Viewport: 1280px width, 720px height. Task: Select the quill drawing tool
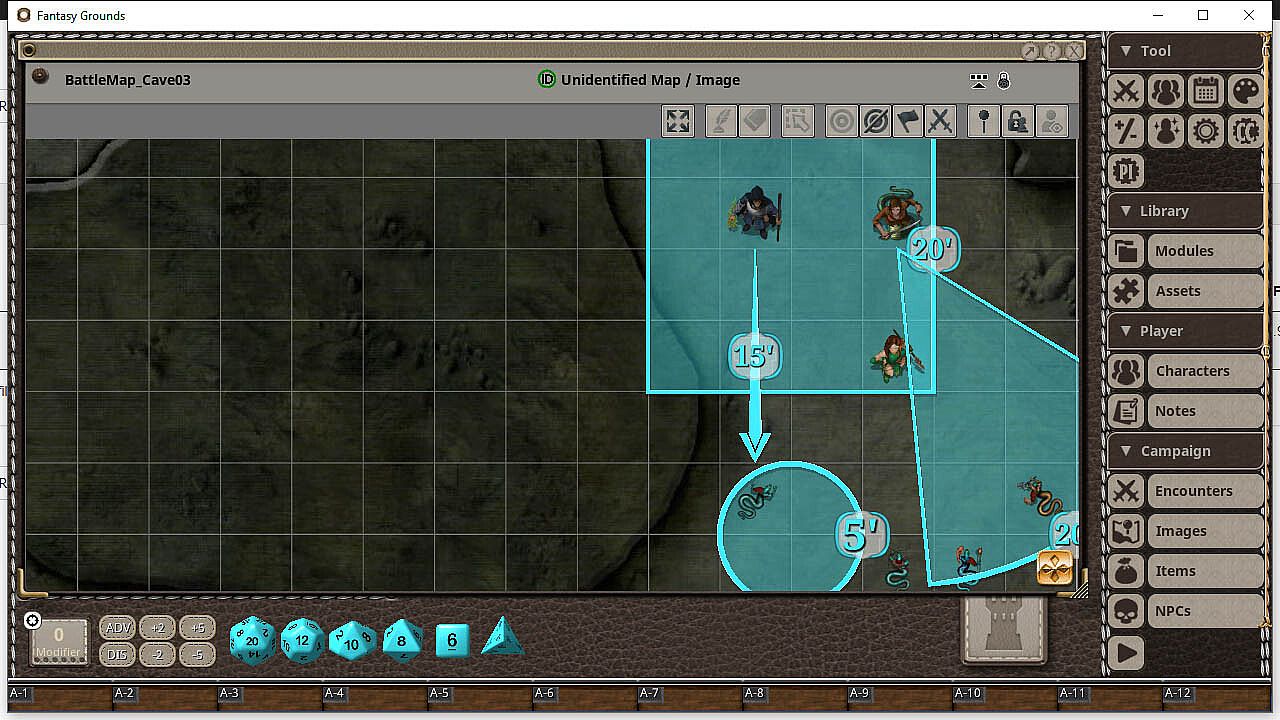[721, 121]
